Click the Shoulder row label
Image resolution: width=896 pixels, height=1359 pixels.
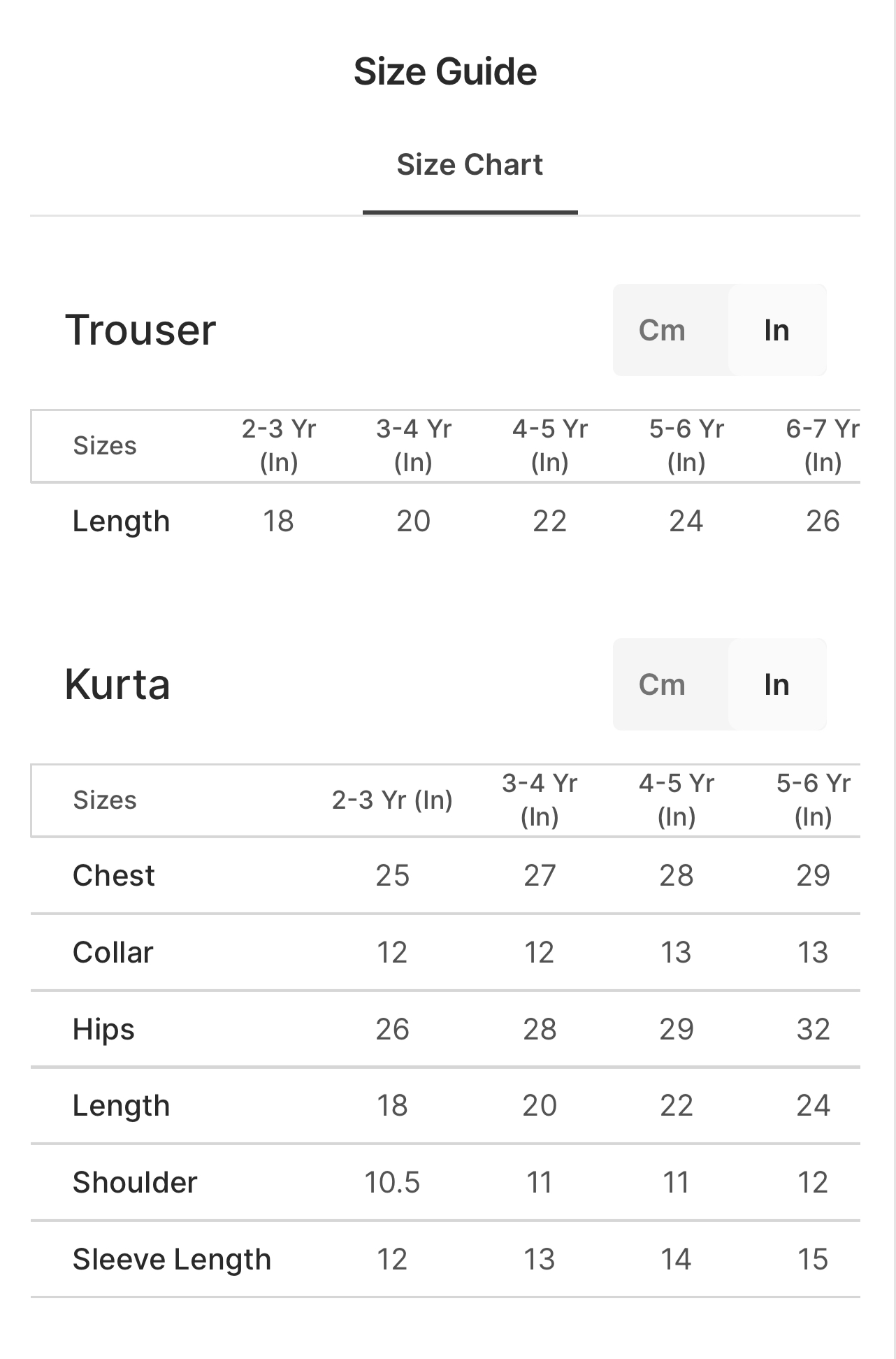point(135,1183)
